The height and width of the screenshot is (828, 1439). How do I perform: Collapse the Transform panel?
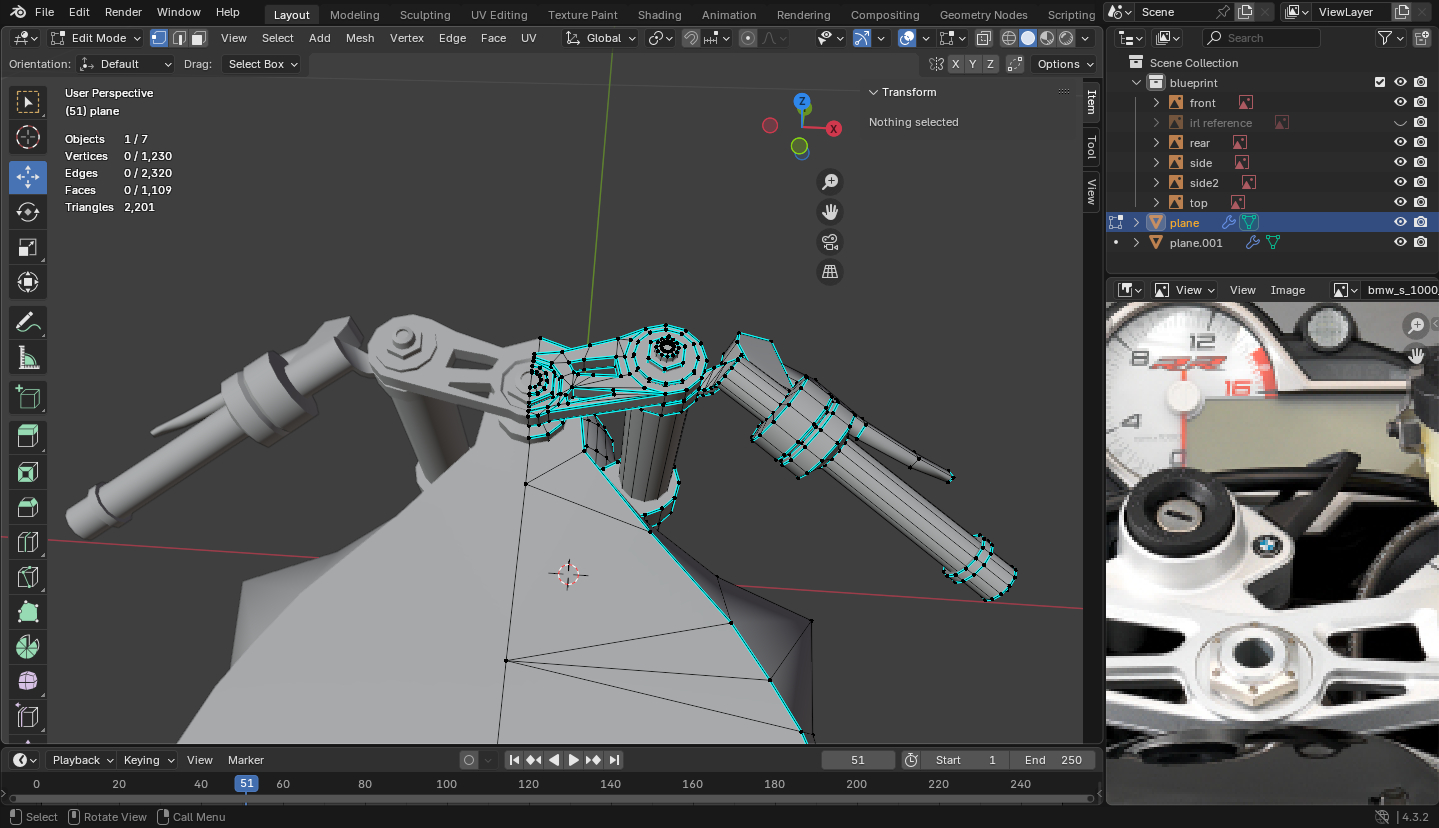pos(873,92)
